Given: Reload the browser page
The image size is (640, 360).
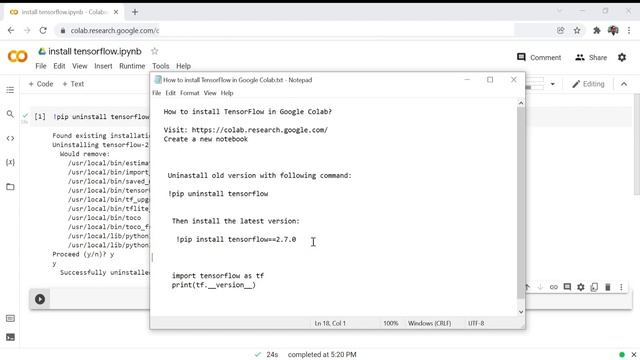Looking at the screenshot, I should click(43, 31).
